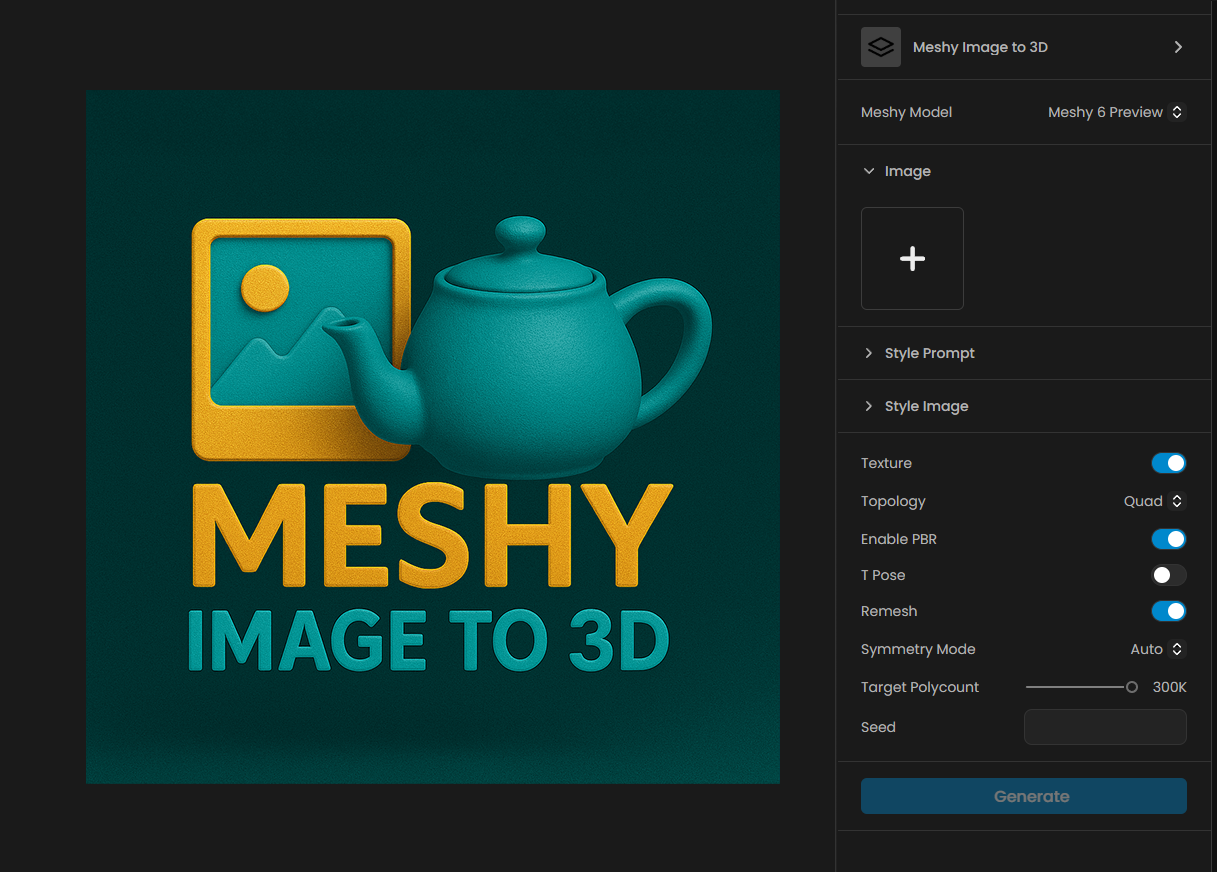Open the Meshy 6 Preview model dropdown
This screenshot has height=872, width=1217.
pos(1115,112)
